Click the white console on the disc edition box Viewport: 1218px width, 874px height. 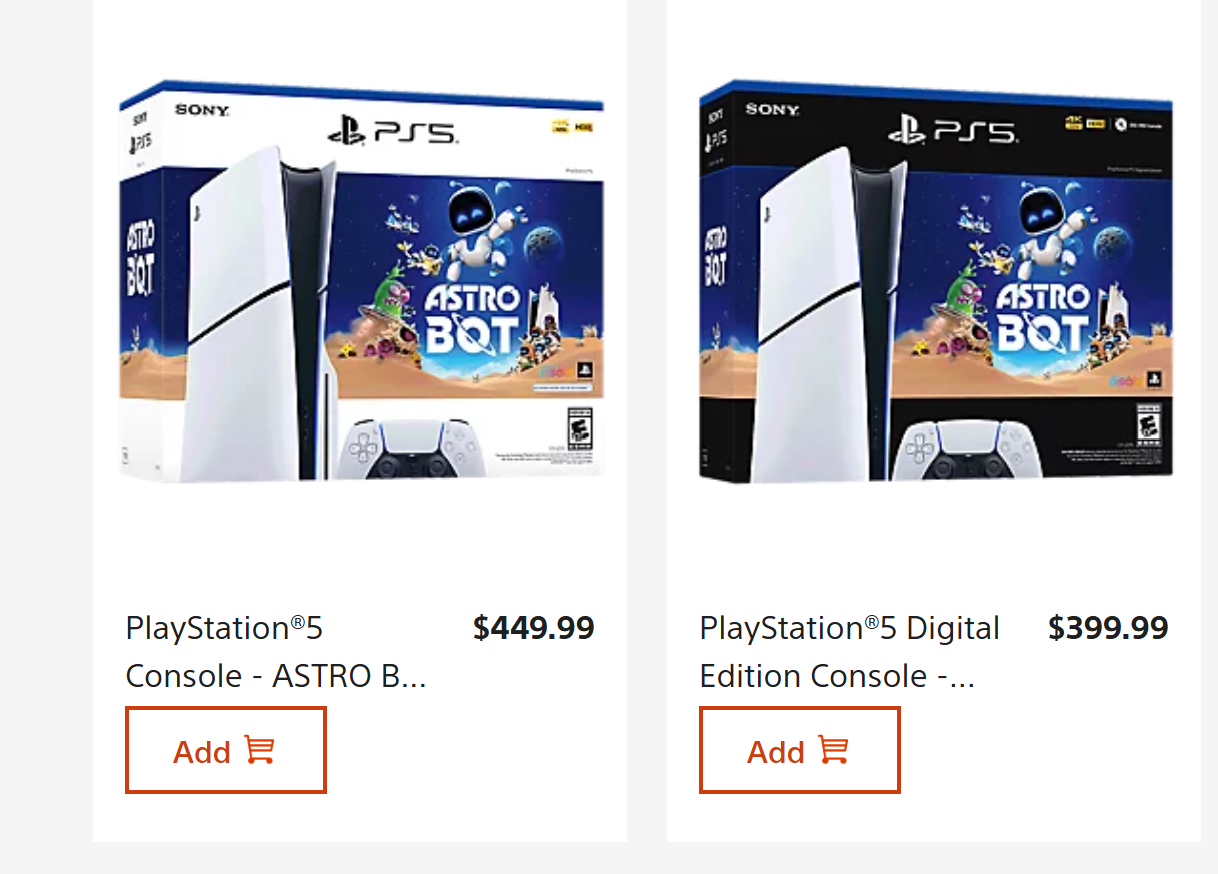click(x=256, y=315)
